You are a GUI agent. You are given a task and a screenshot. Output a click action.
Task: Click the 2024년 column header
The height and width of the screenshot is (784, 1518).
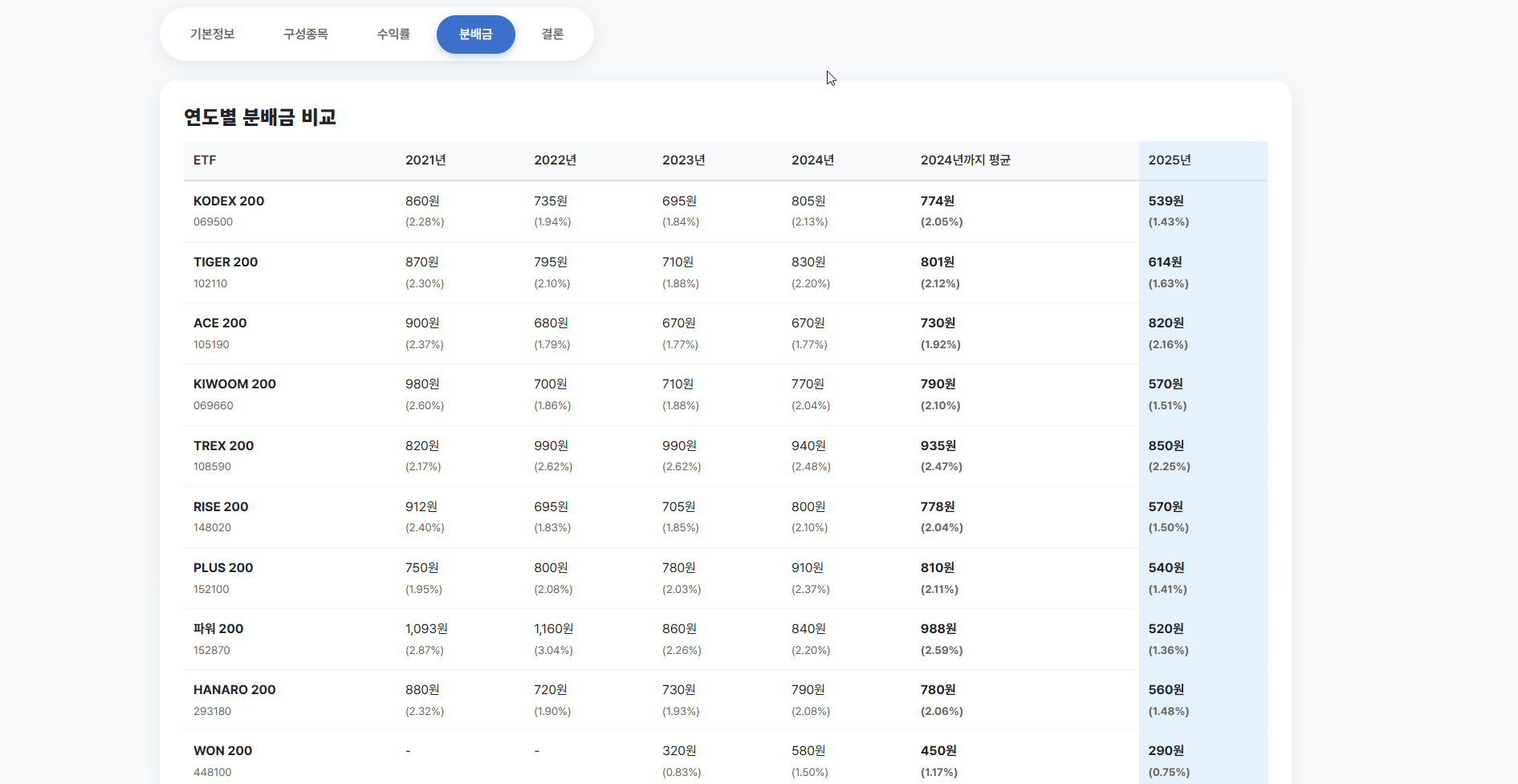[x=813, y=160]
